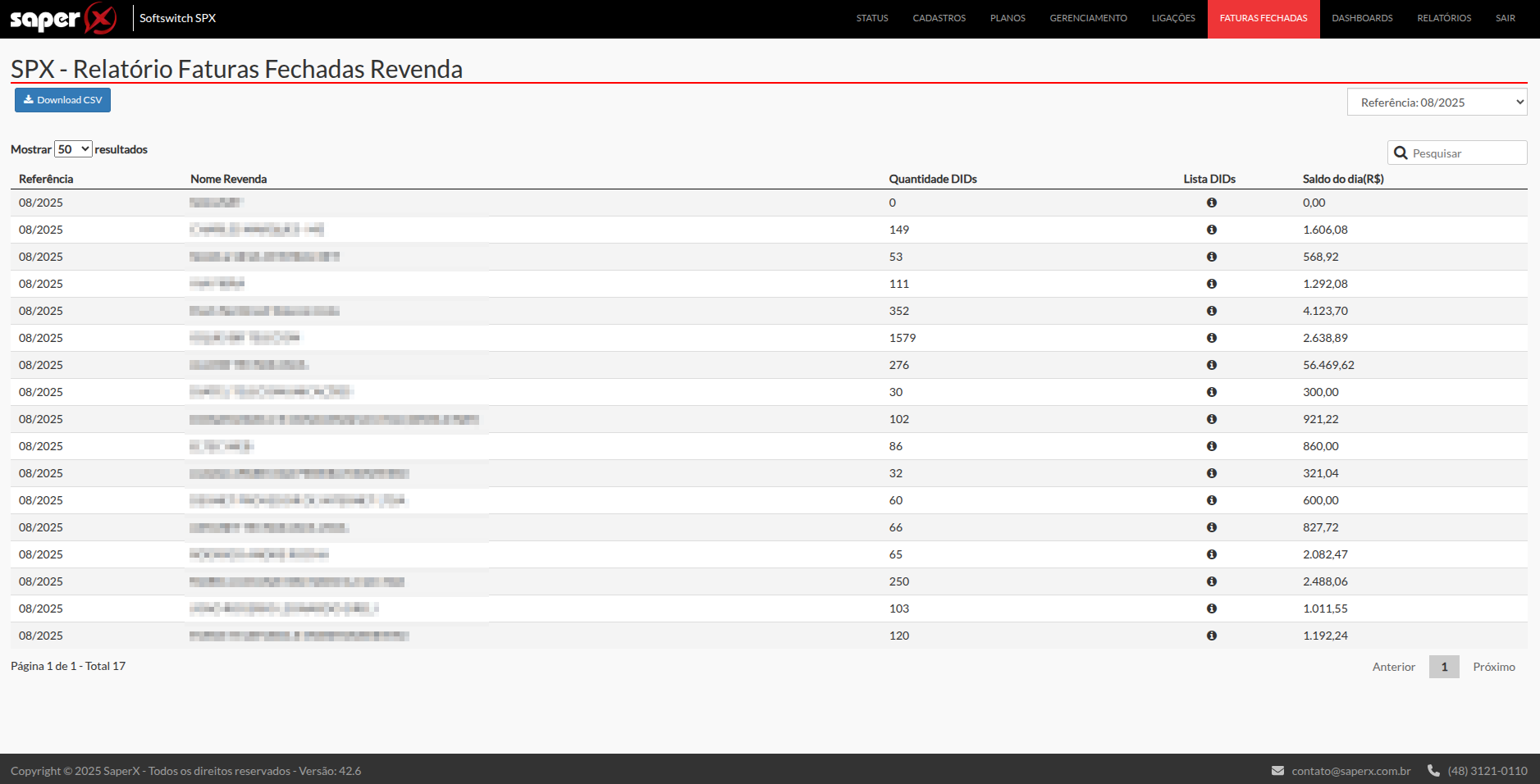Screen dimensions: 1540x784
Task: Show DID list info for row with 53 DIDs
Action: (x=1211, y=257)
